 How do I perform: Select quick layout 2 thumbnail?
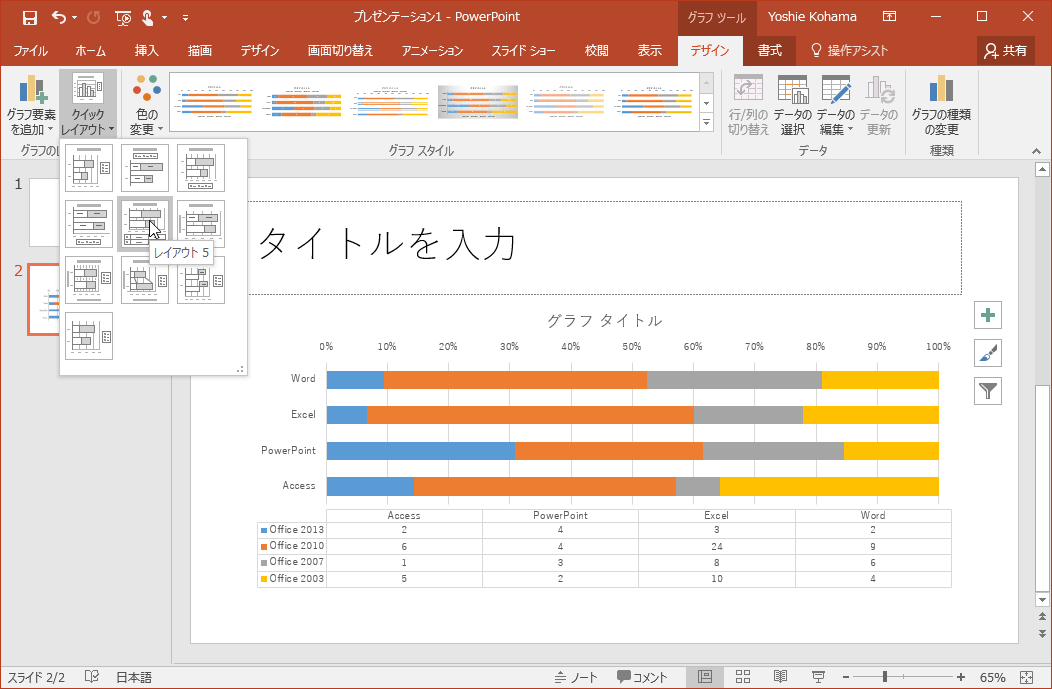(145, 168)
